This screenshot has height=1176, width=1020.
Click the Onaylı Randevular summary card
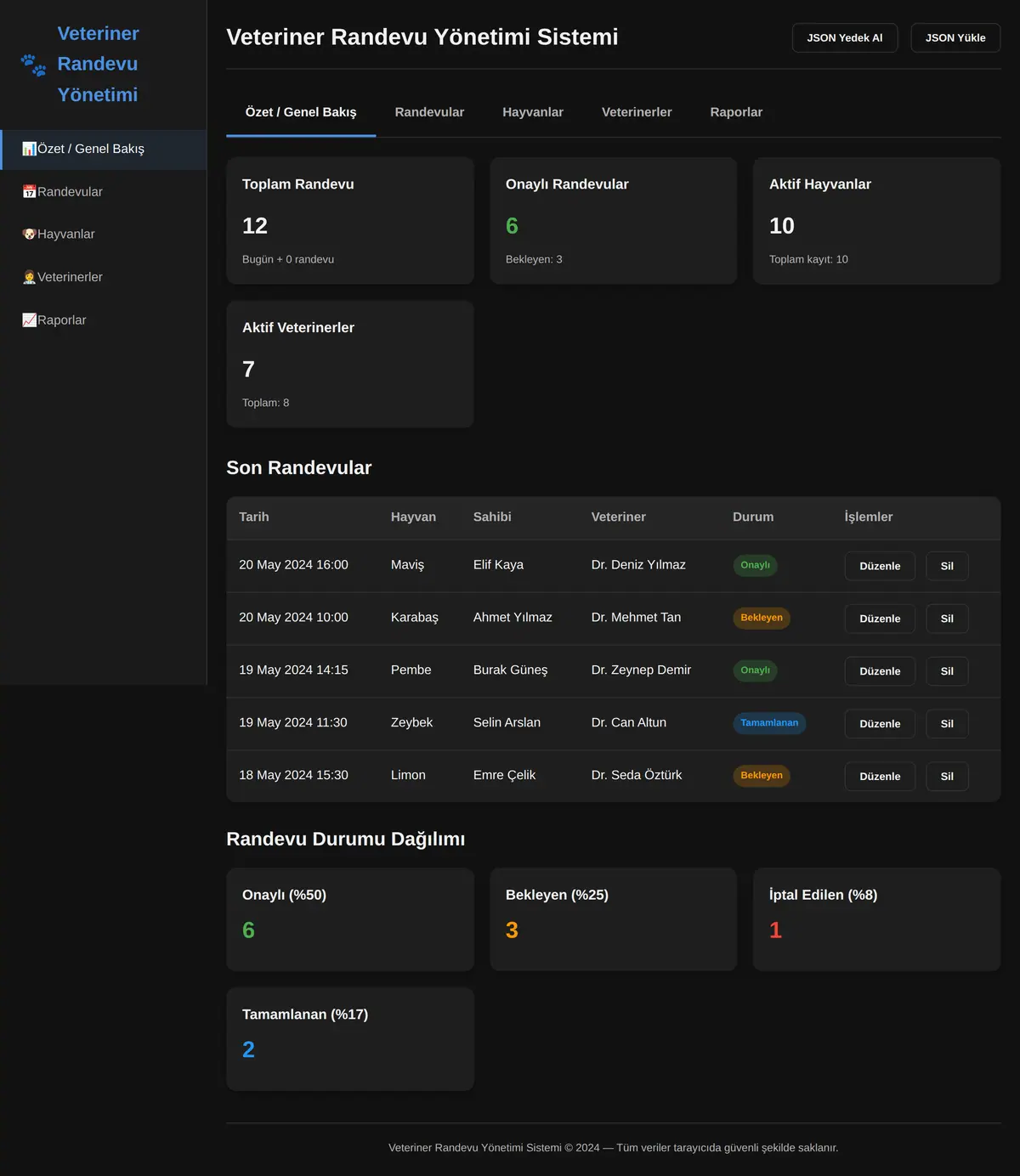tap(614, 221)
